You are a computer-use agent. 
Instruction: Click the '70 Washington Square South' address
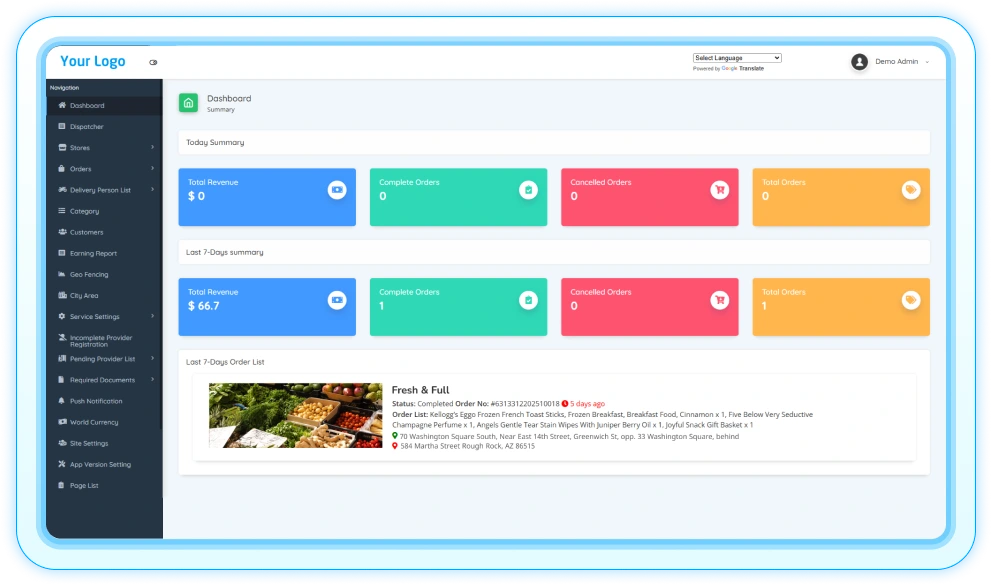tap(569, 436)
